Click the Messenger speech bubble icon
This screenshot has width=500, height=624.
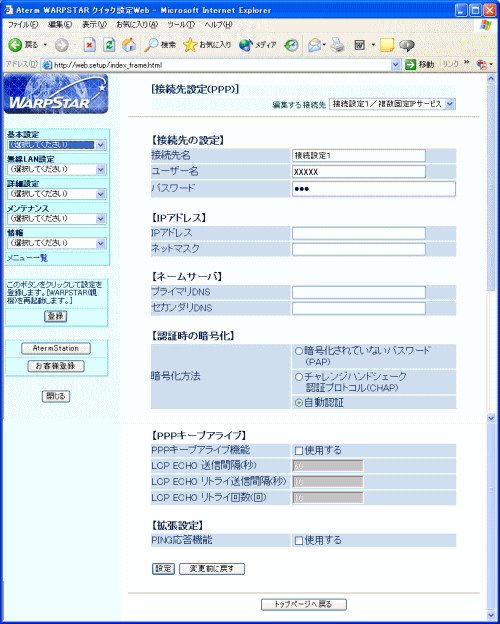tap(406, 45)
